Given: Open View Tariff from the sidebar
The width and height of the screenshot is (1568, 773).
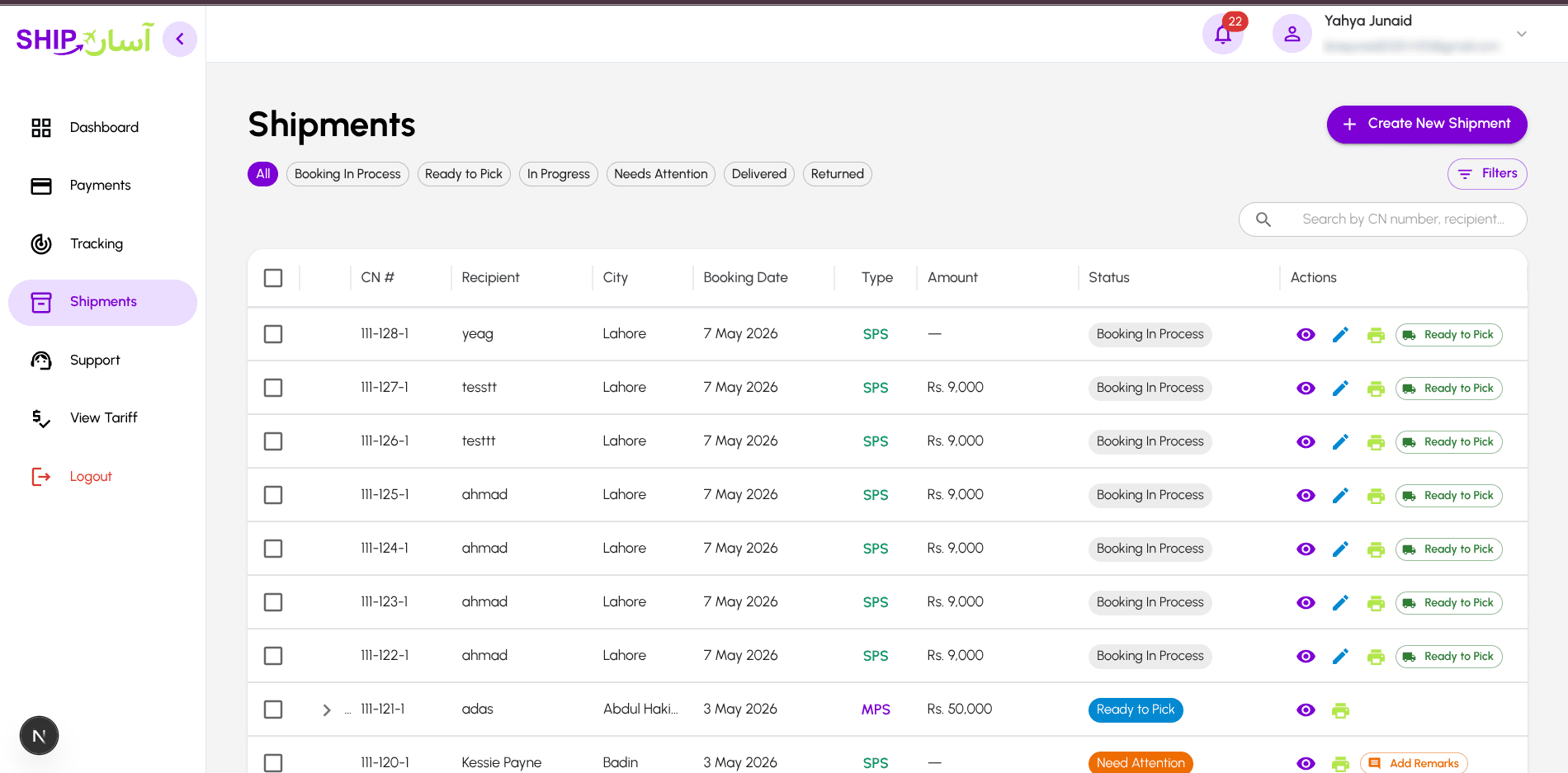Looking at the screenshot, I should pos(102,418).
